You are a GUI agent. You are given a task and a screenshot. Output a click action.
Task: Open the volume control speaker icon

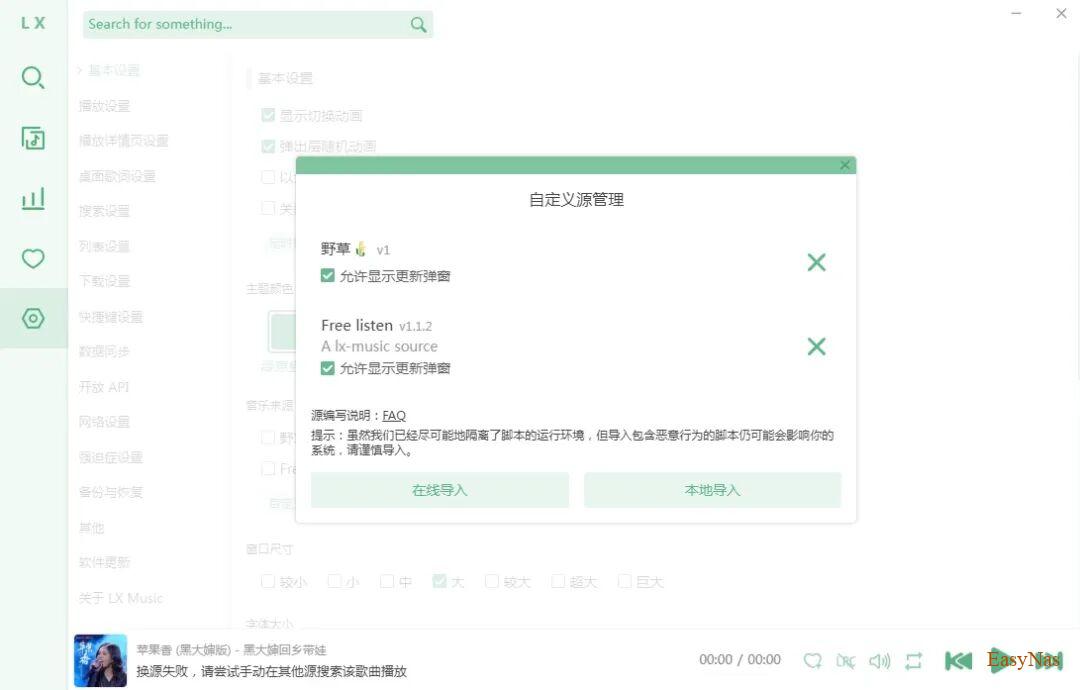pyautogui.click(x=880, y=661)
